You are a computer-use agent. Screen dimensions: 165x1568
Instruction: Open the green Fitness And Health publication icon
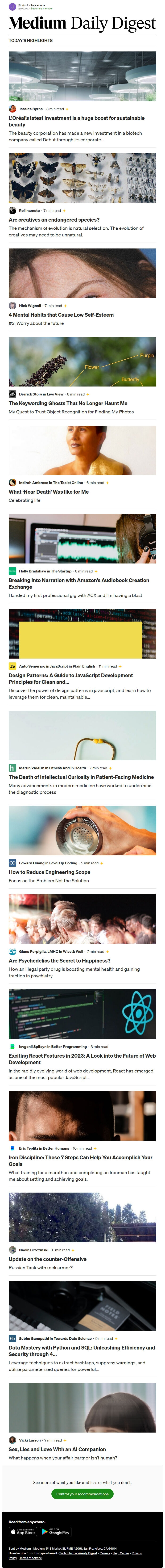[12, 768]
